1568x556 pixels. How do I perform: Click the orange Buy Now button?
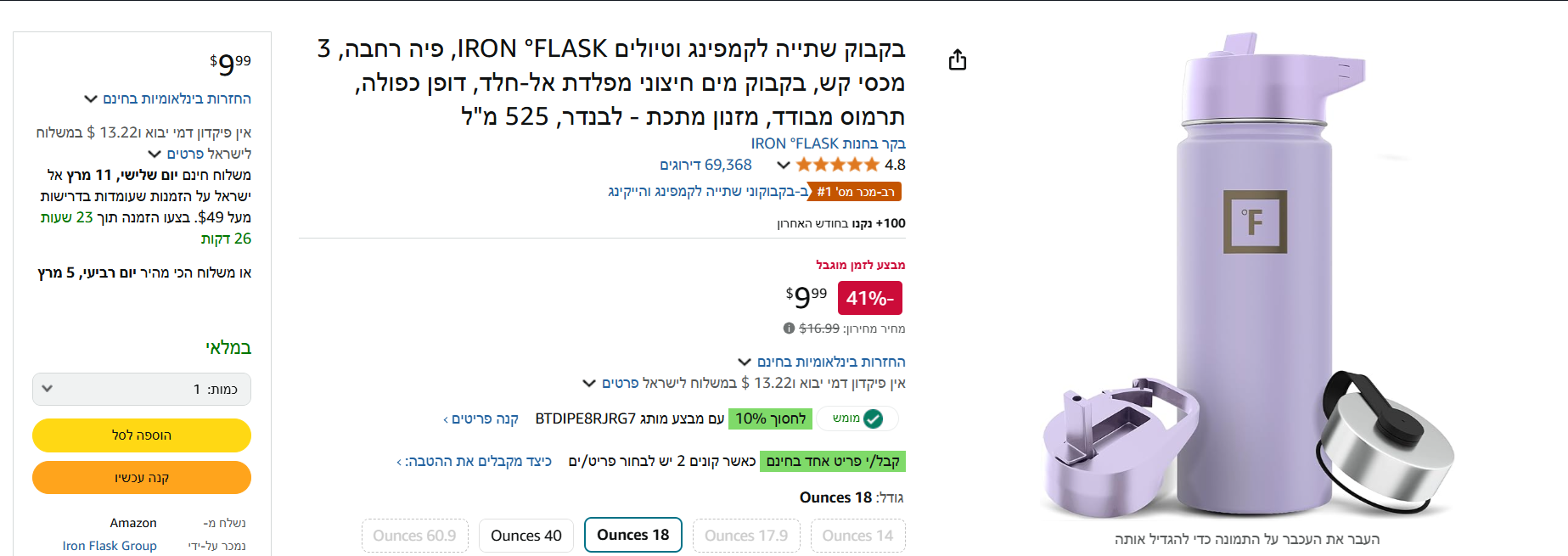[x=142, y=478]
